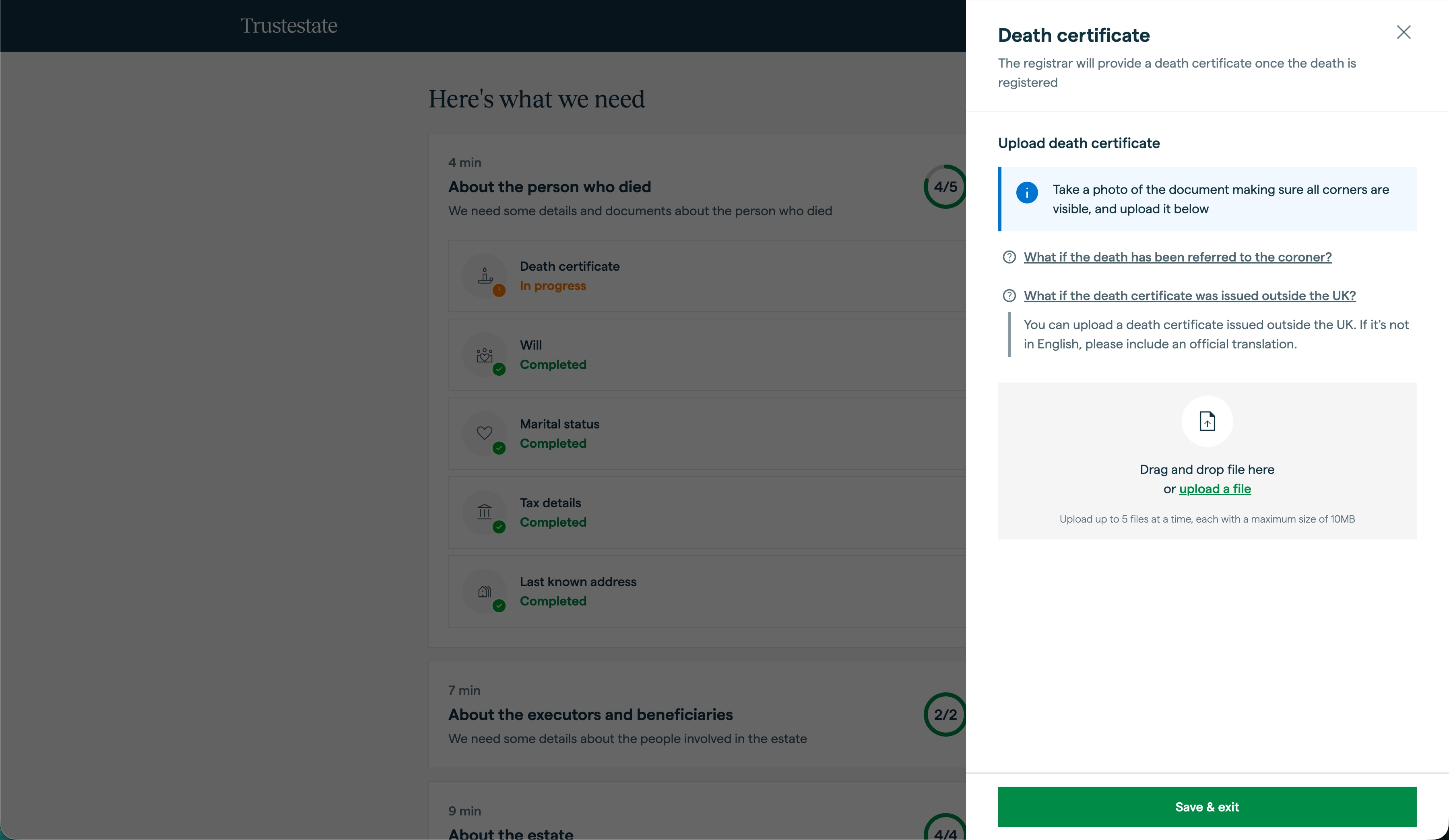The height and width of the screenshot is (840, 1449).
Task: Click the Marital status heart icon
Action: [485, 433]
